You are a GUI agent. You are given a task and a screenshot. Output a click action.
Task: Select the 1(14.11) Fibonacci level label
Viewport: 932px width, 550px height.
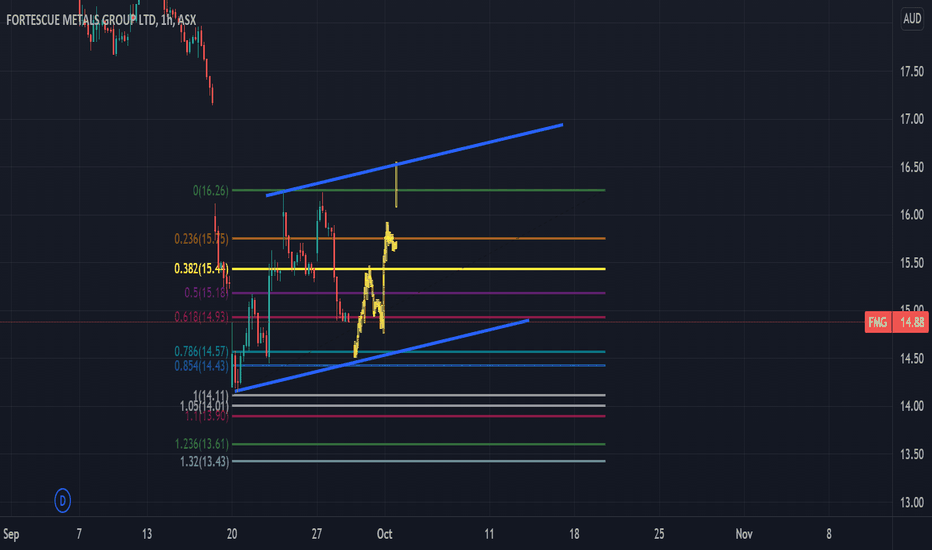coord(210,395)
